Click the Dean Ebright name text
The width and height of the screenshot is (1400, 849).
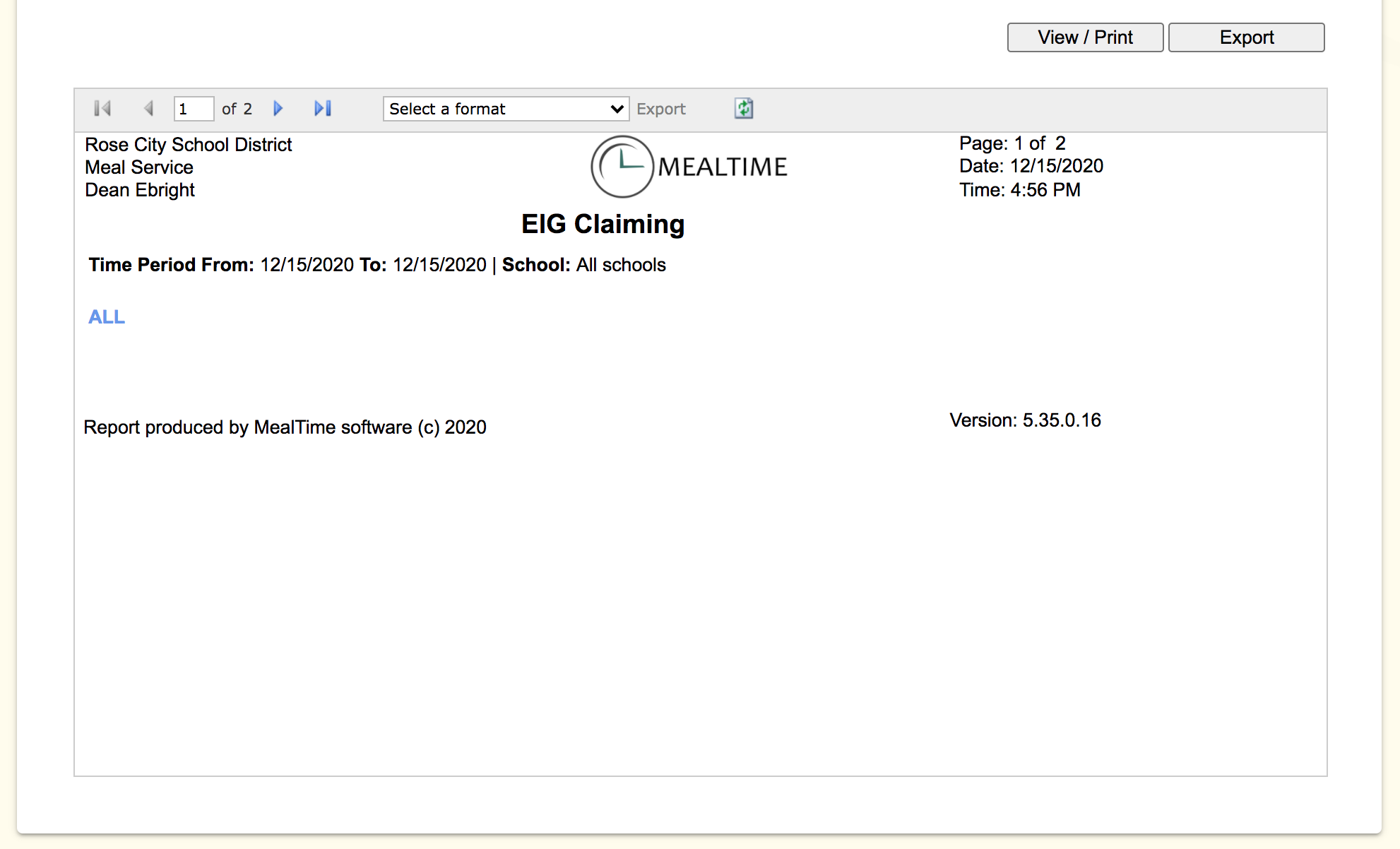(x=140, y=190)
